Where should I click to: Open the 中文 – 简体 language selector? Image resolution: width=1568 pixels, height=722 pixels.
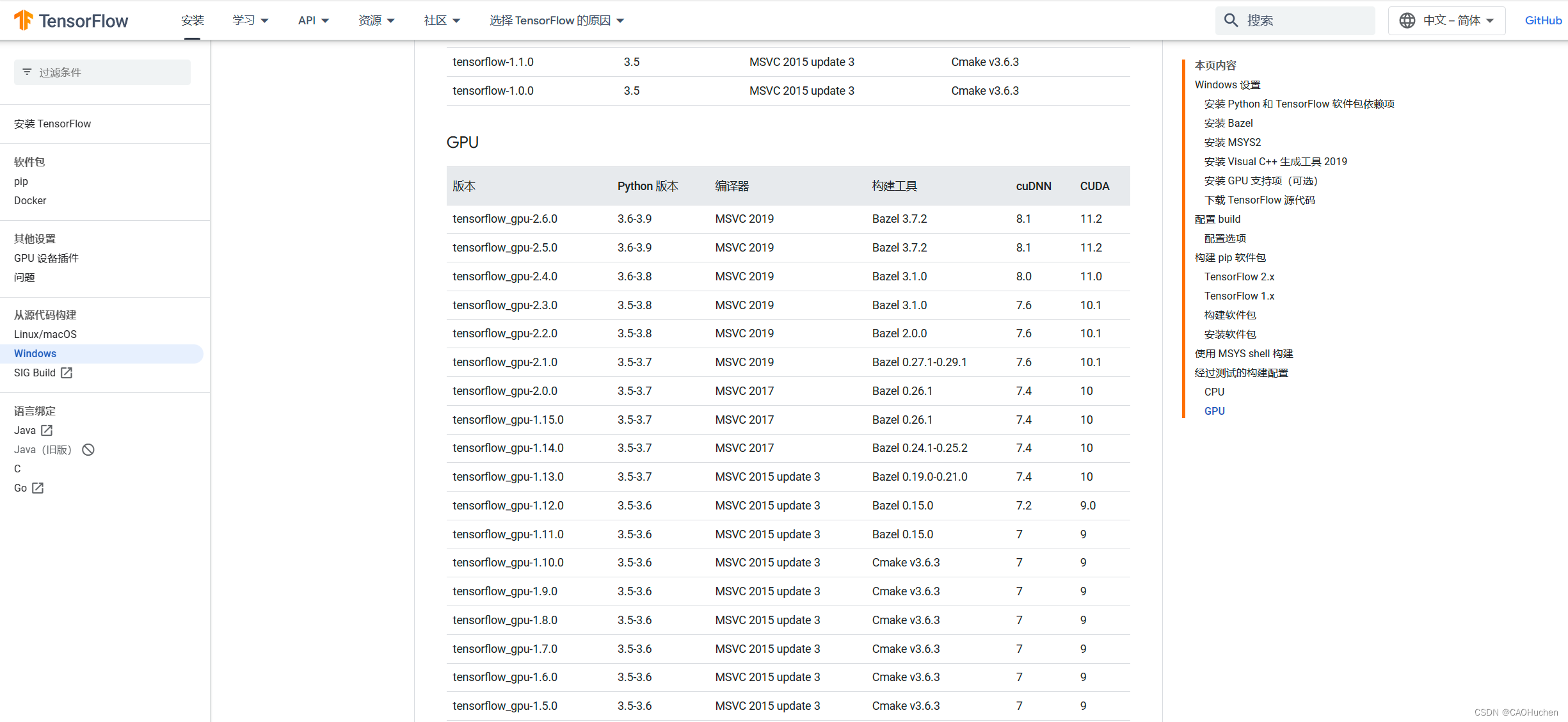(1446, 20)
